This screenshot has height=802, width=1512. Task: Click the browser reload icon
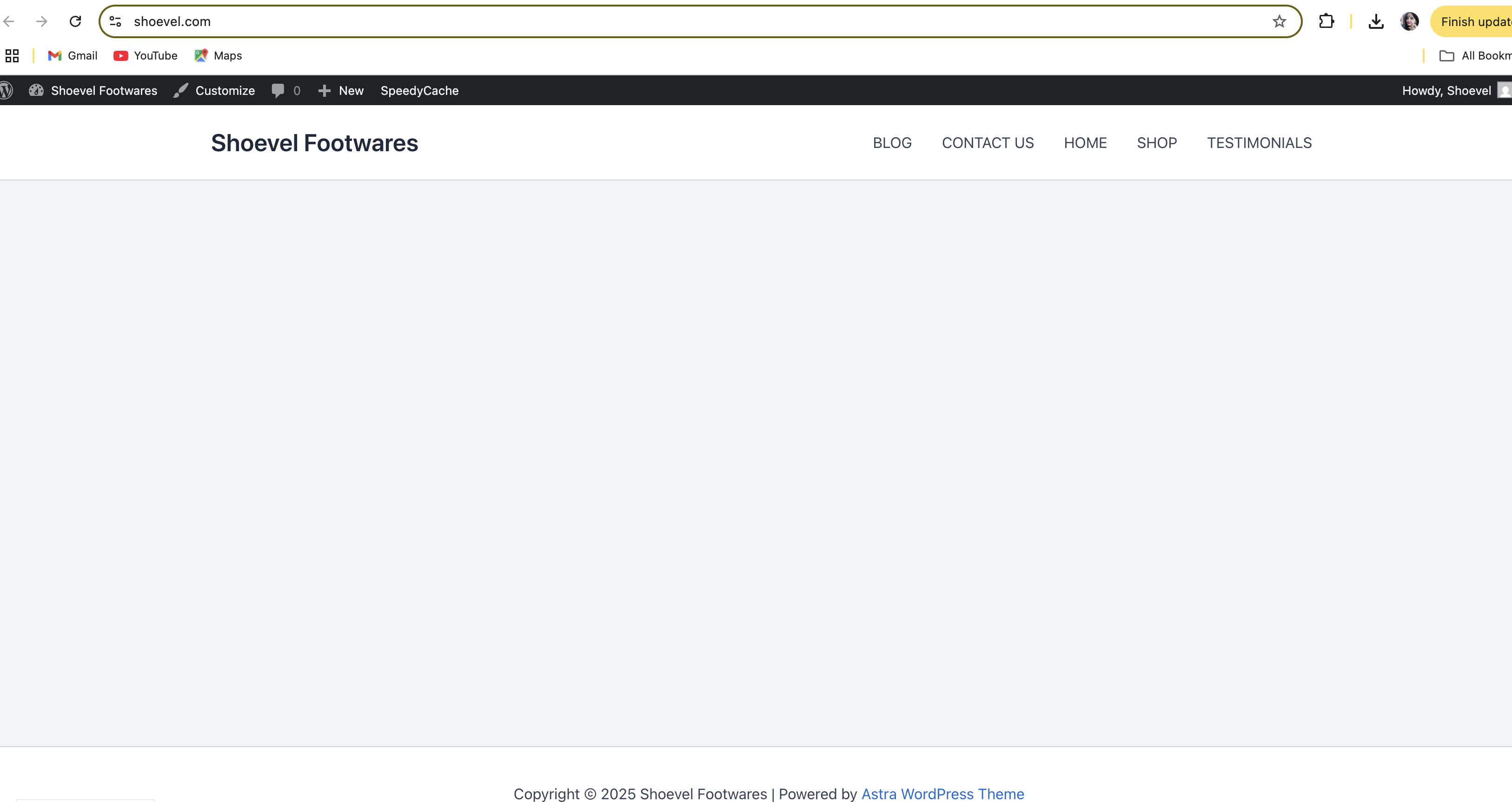[75, 22]
